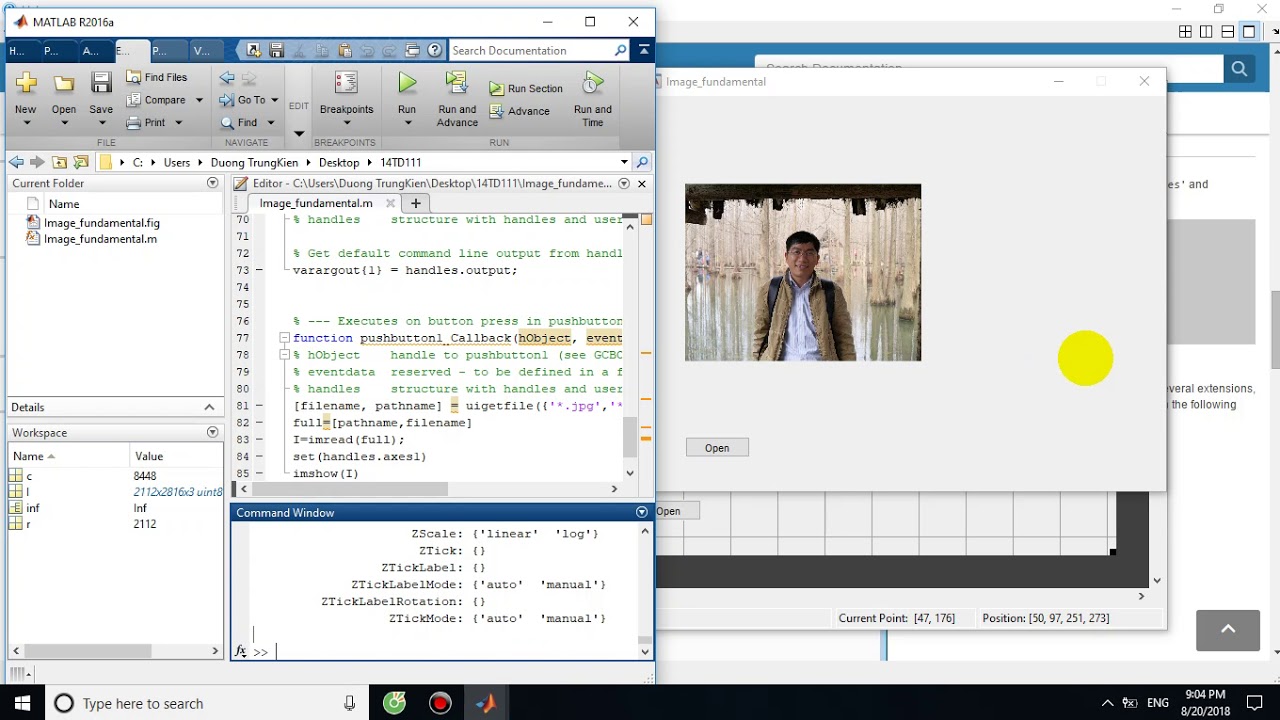Screen dimensions: 1280x720
Task: Expand the EDIT section arrow
Action: 299,133
